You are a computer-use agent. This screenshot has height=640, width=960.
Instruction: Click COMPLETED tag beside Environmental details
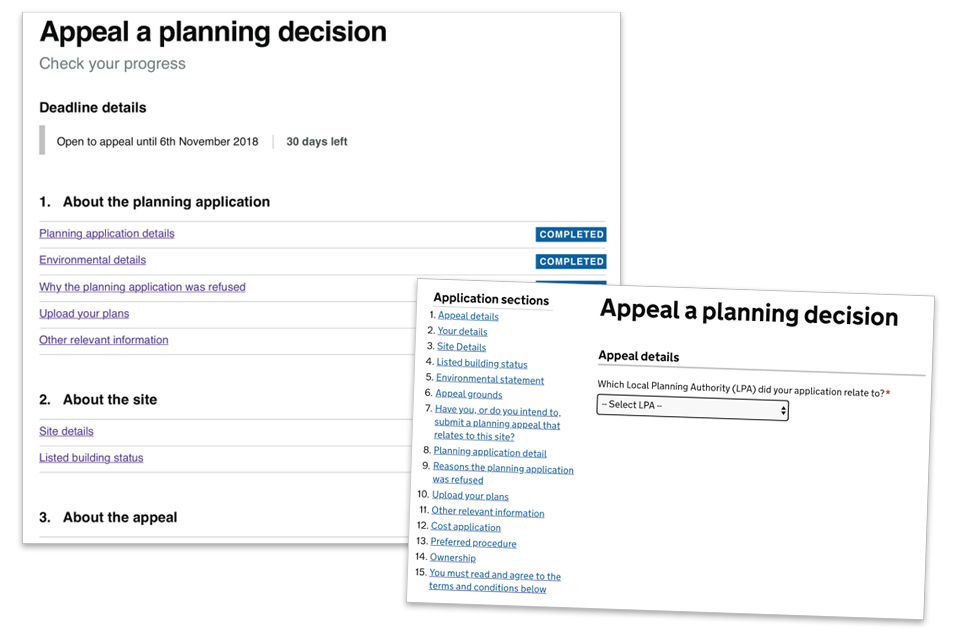point(571,262)
